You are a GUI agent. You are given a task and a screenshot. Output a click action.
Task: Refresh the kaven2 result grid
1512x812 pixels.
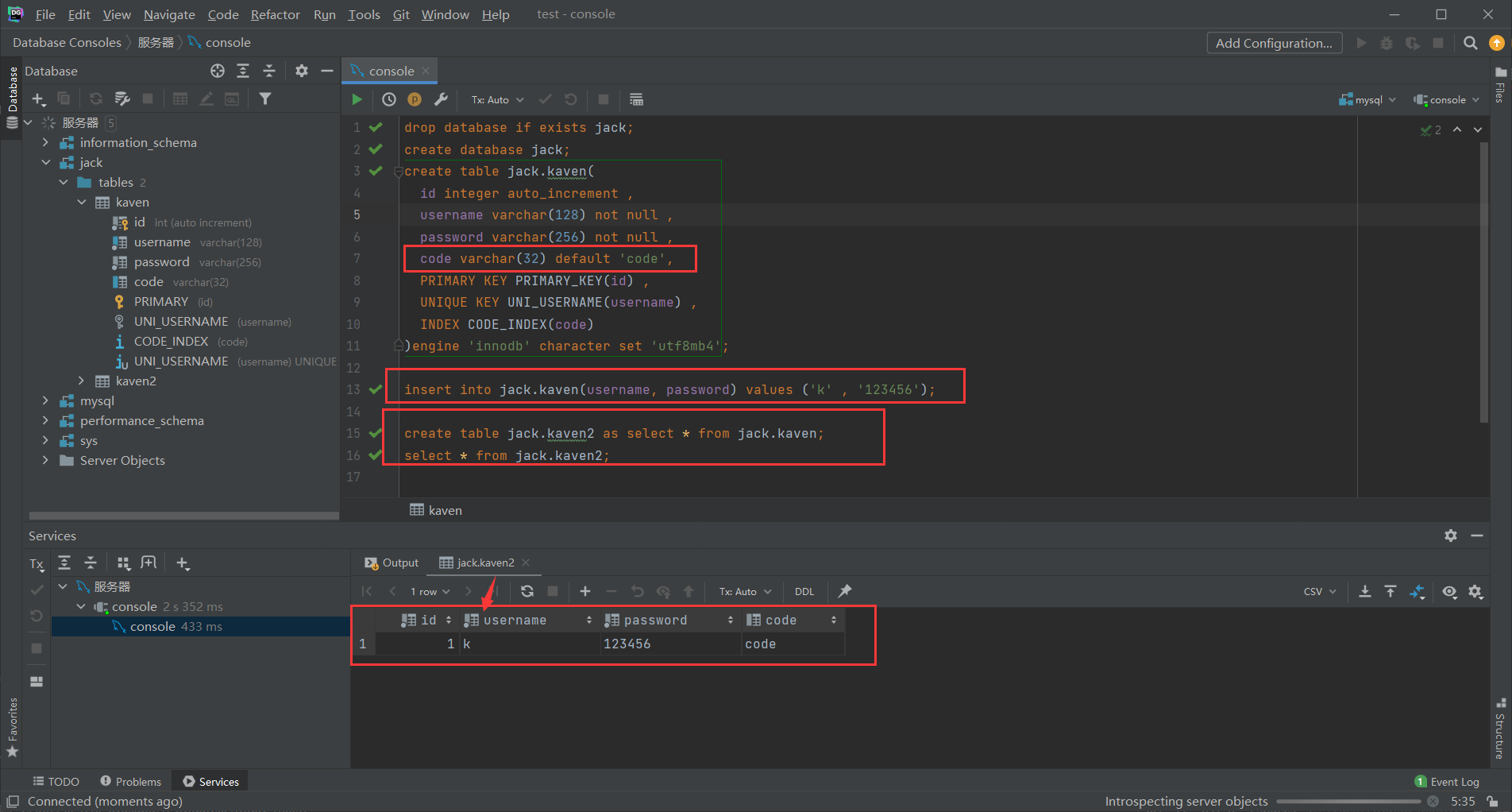pos(527,591)
